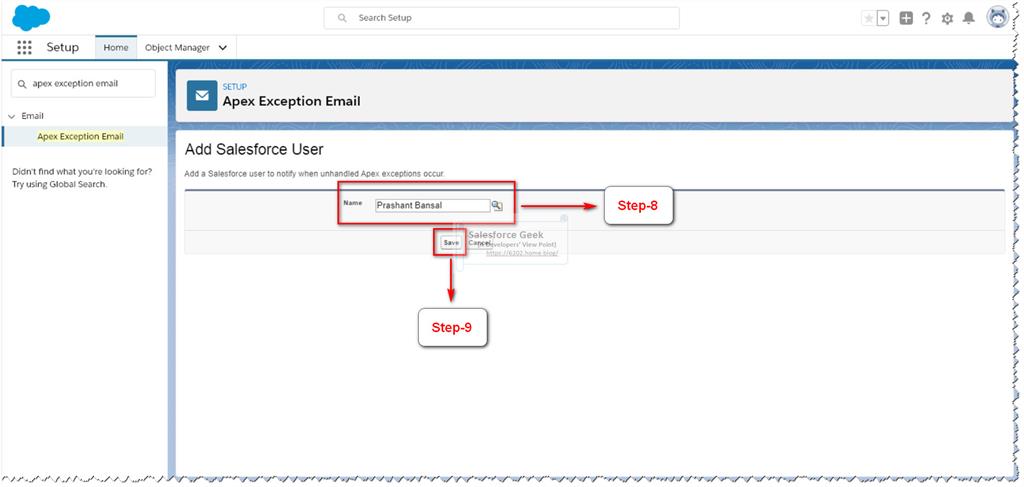Click the Quick Find magnifier icon
The width and height of the screenshot is (1024, 487).
22,84
